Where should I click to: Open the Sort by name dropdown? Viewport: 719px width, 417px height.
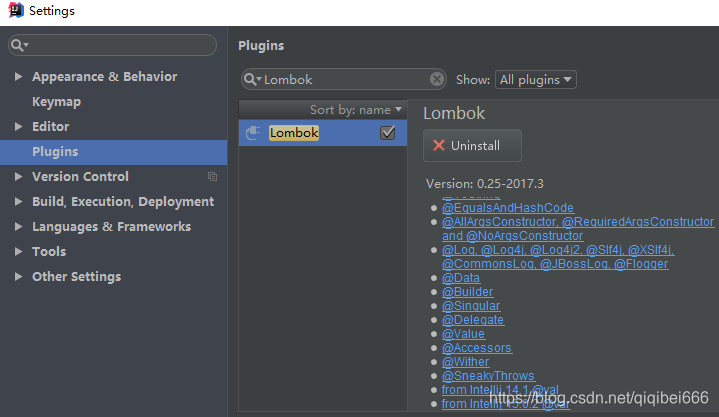click(356, 110)
